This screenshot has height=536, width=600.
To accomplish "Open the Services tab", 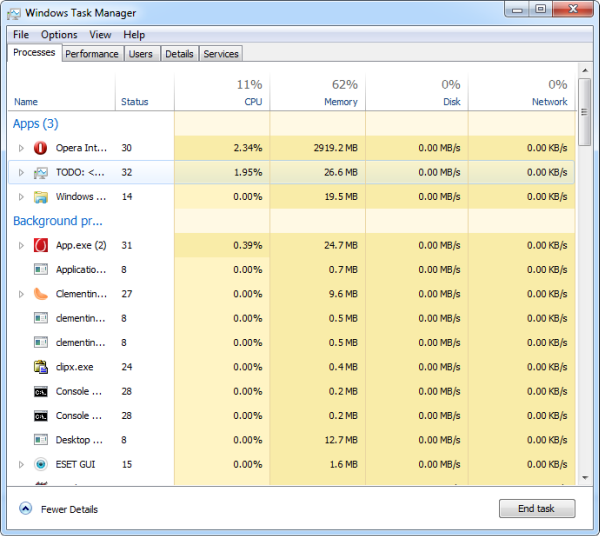I will 221,54.
